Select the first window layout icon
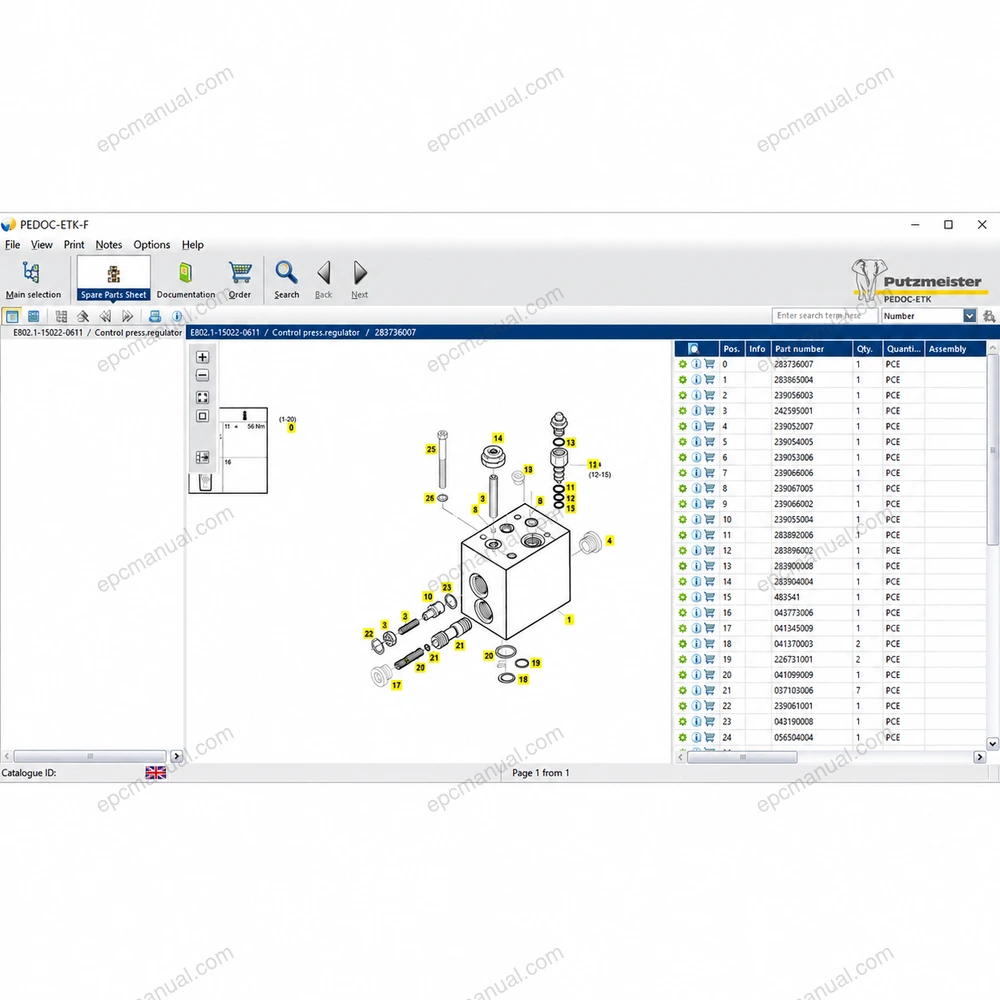Screen dimensions: 1000x1000 pyautogui.click(x=12, y=316)
